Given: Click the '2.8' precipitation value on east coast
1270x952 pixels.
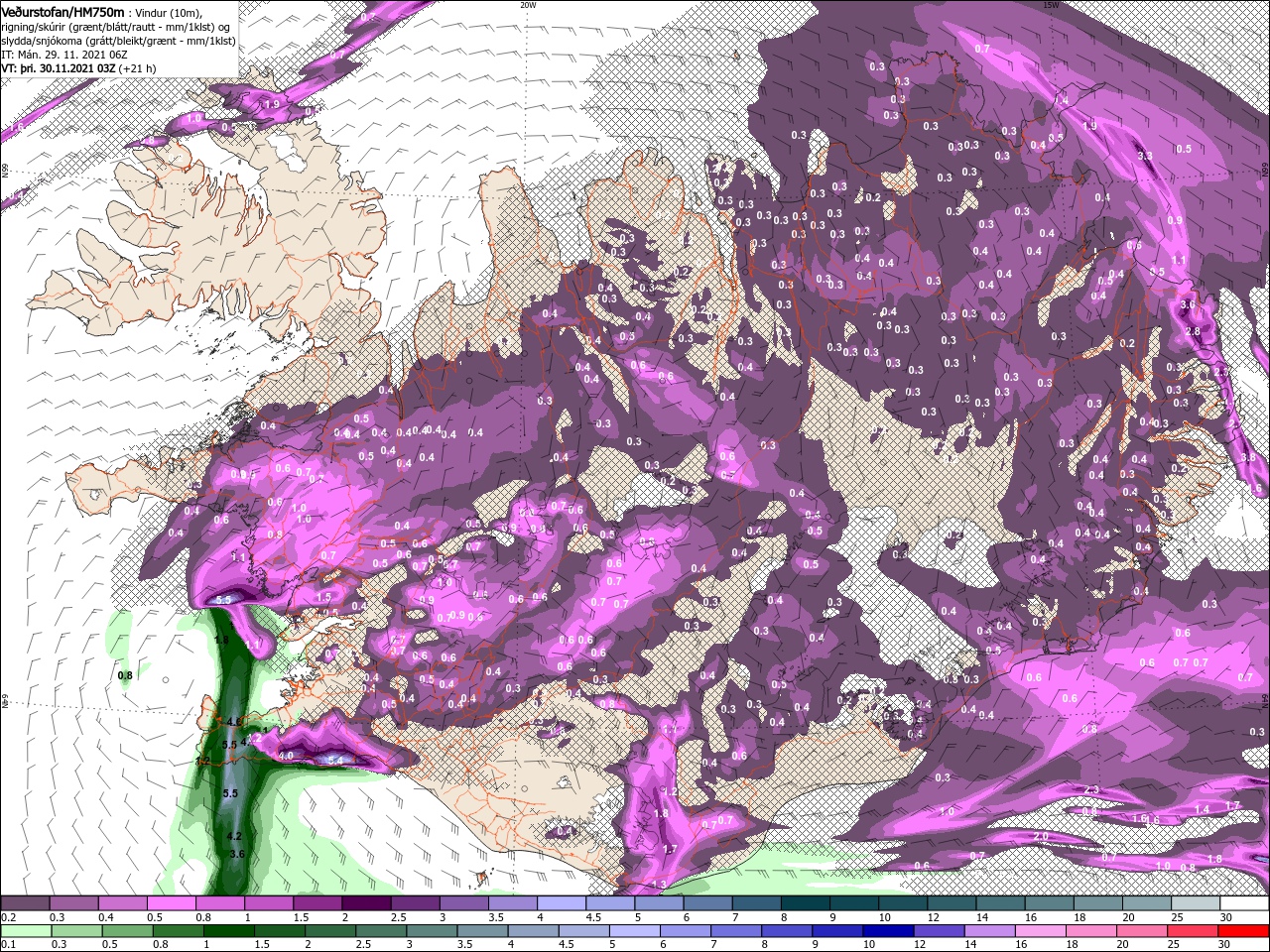Looking at the screenshot, I should (x=1194, y=331).
